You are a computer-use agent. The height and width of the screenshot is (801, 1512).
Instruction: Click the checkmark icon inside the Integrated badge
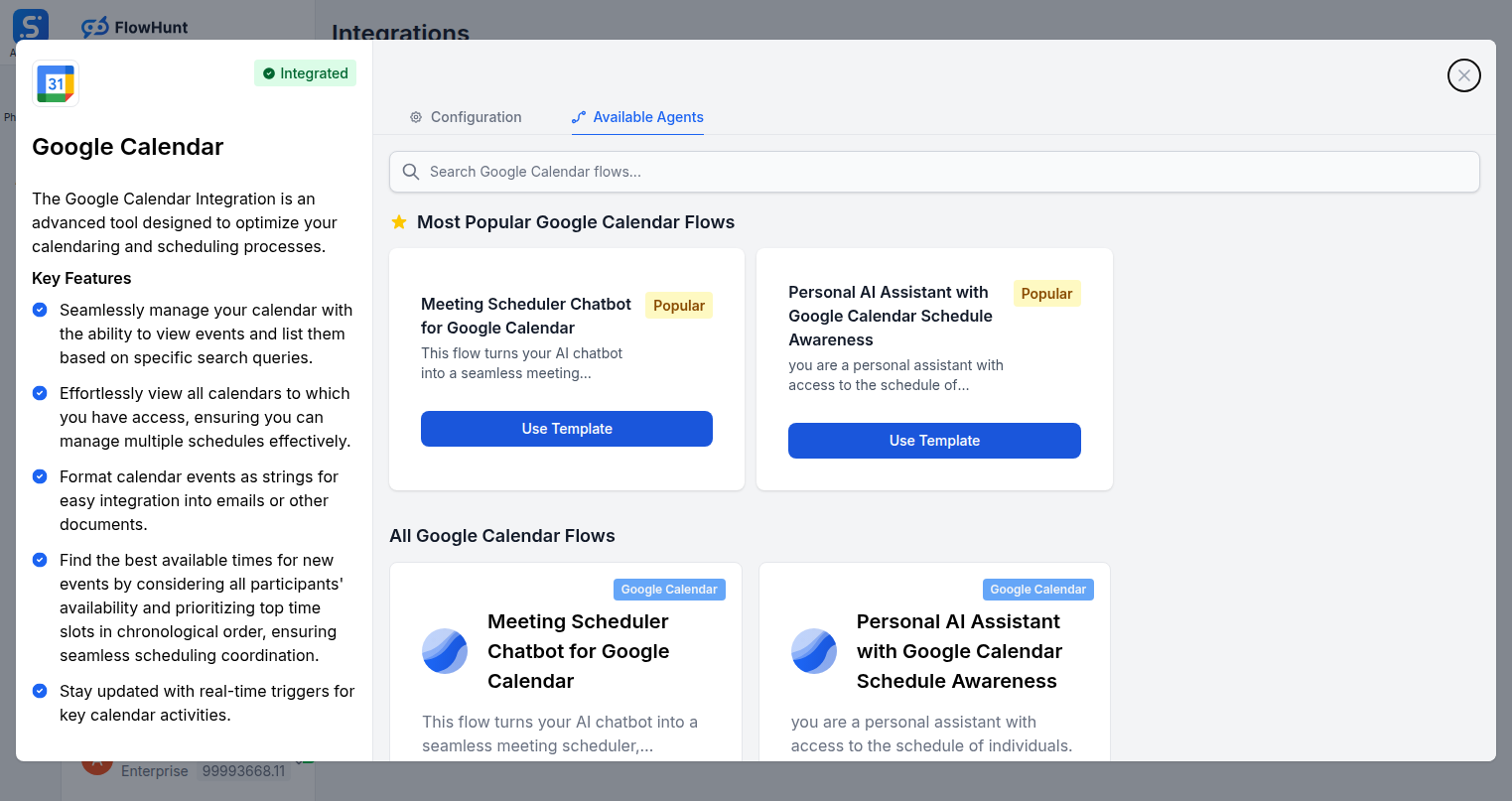268,72
